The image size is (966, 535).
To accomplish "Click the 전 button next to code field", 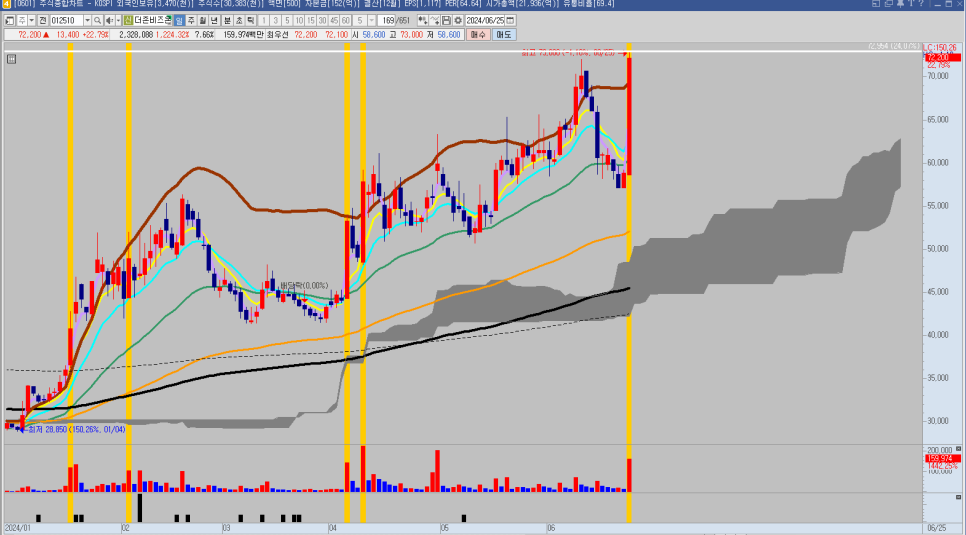I will [x=43, y=20].
